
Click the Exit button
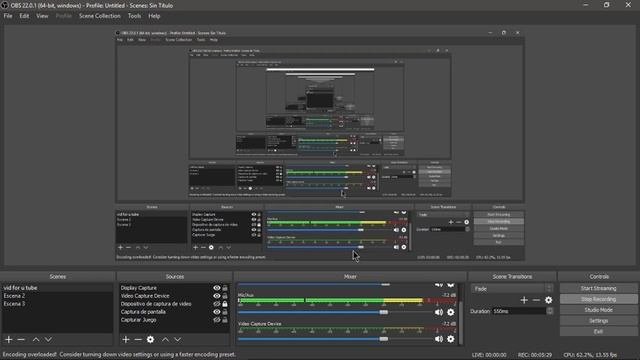pyautogui.click(x=598, y=331)
